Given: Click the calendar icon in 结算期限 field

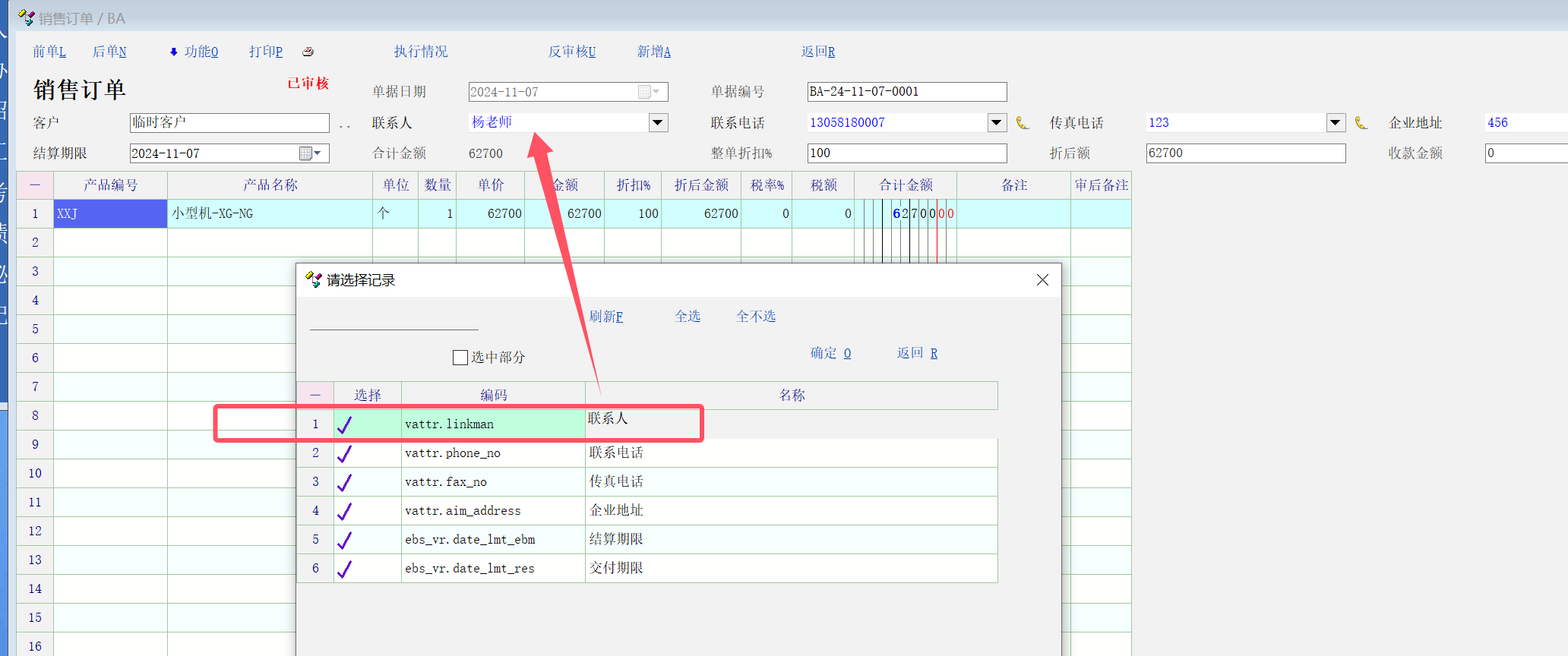Looking at the screenshot, I should point(306,153).
